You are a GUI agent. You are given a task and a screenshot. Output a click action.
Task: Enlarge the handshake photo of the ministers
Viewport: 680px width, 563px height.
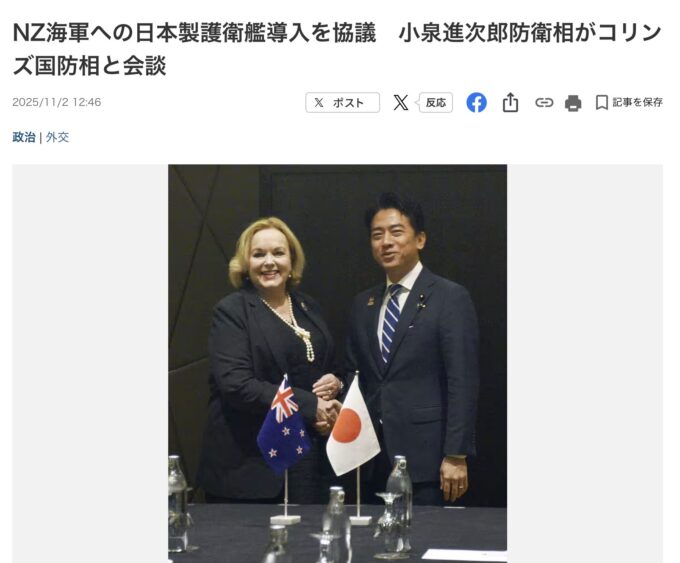(x=337, y=363)
